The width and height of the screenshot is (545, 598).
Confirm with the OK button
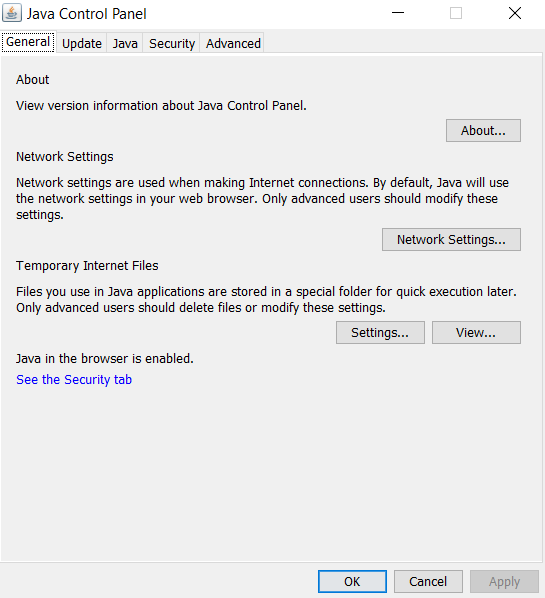pyautogui.click(x=352, y=582)
